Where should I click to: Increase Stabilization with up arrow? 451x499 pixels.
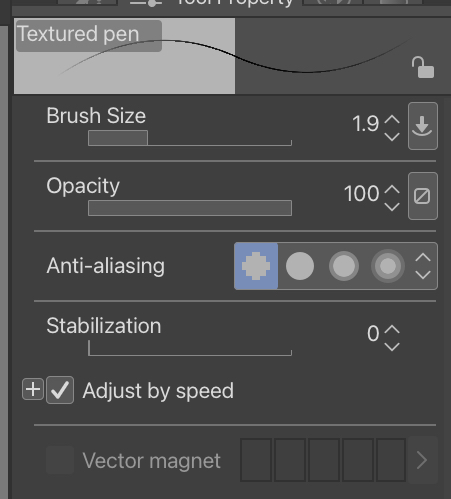pyautogui.click(x=392, y=330)
